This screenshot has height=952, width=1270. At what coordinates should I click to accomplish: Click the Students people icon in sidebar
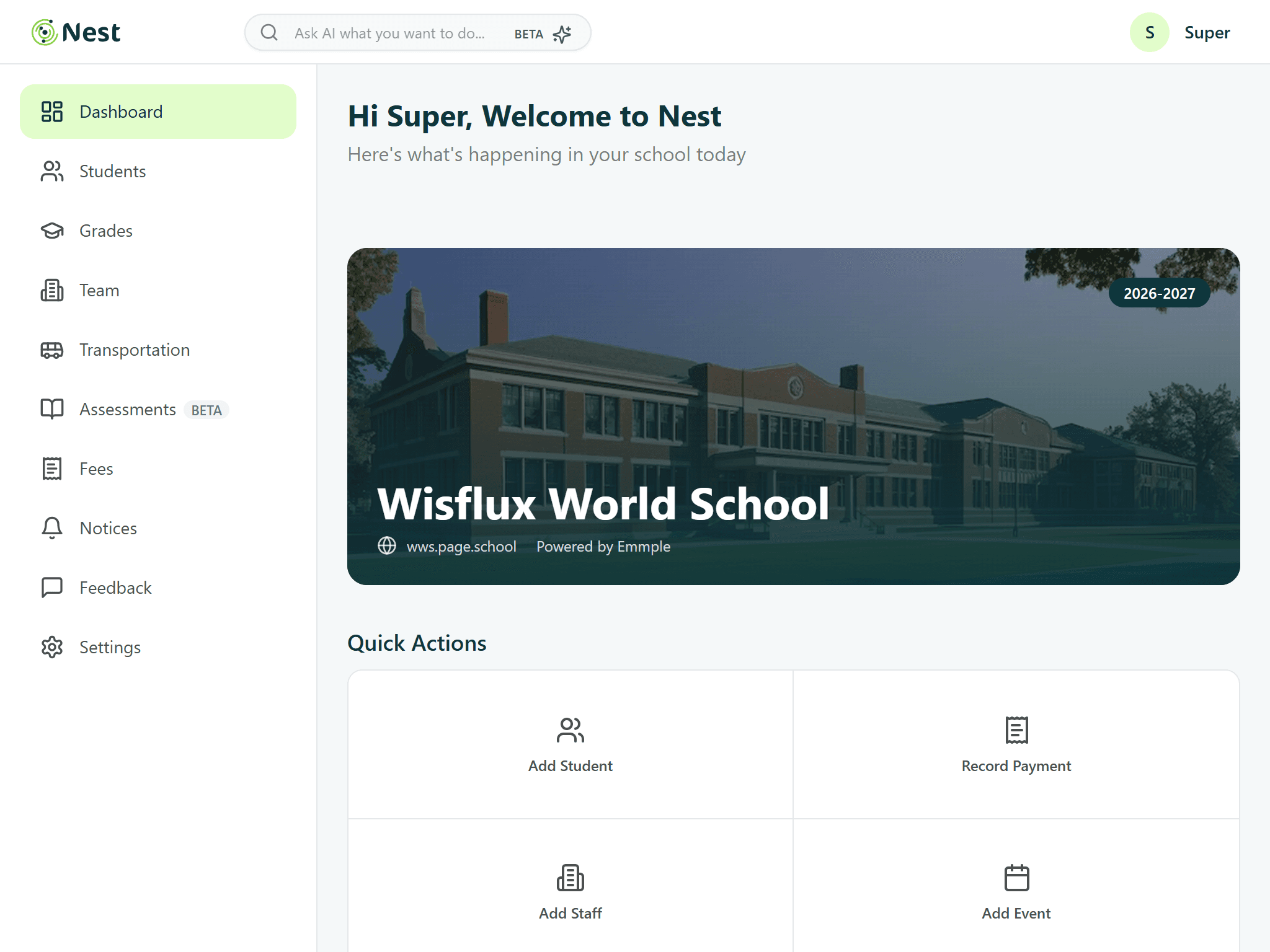coord(52,171)
